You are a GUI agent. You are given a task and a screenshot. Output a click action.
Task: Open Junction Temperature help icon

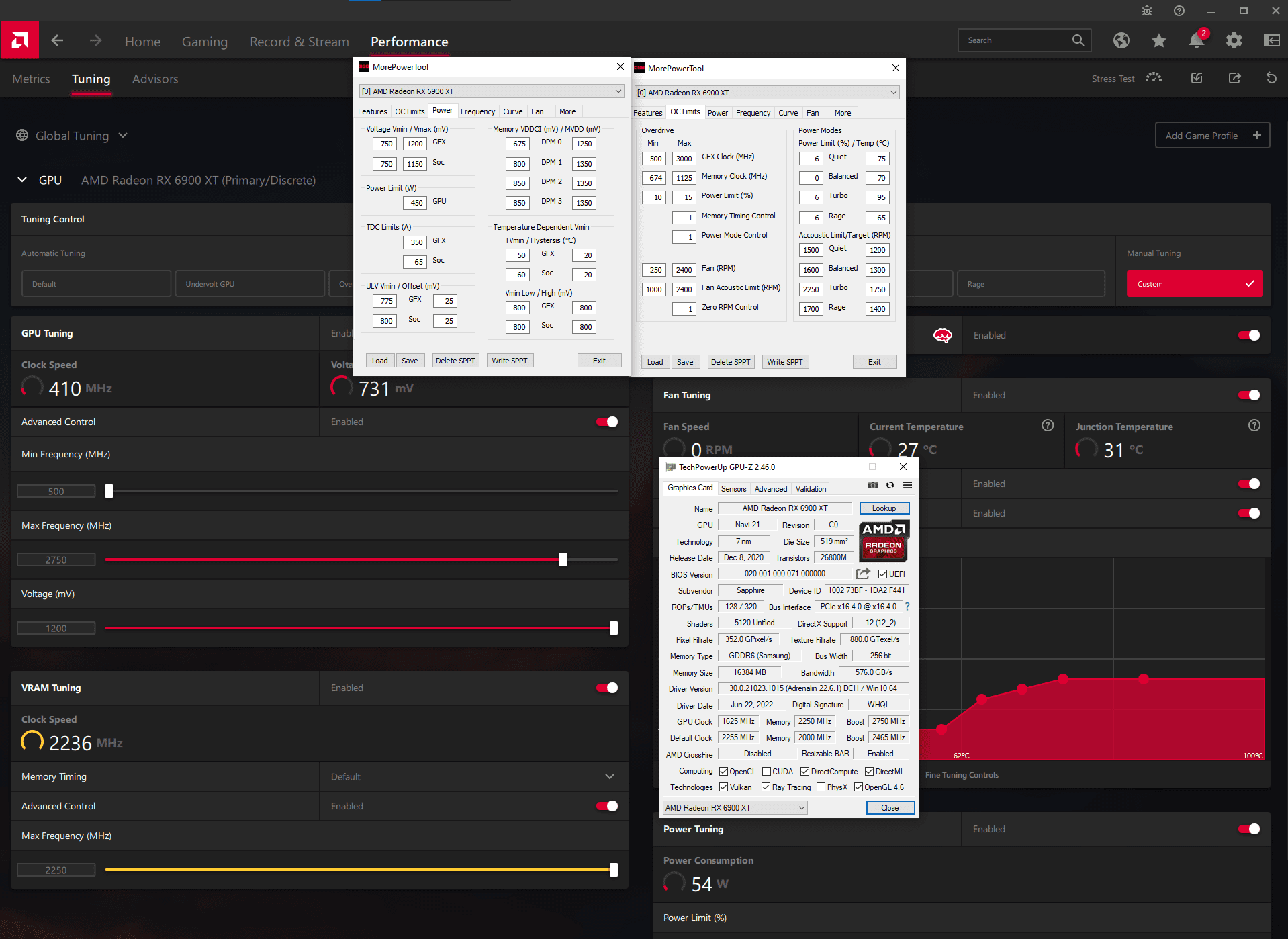pos(1254,425)
